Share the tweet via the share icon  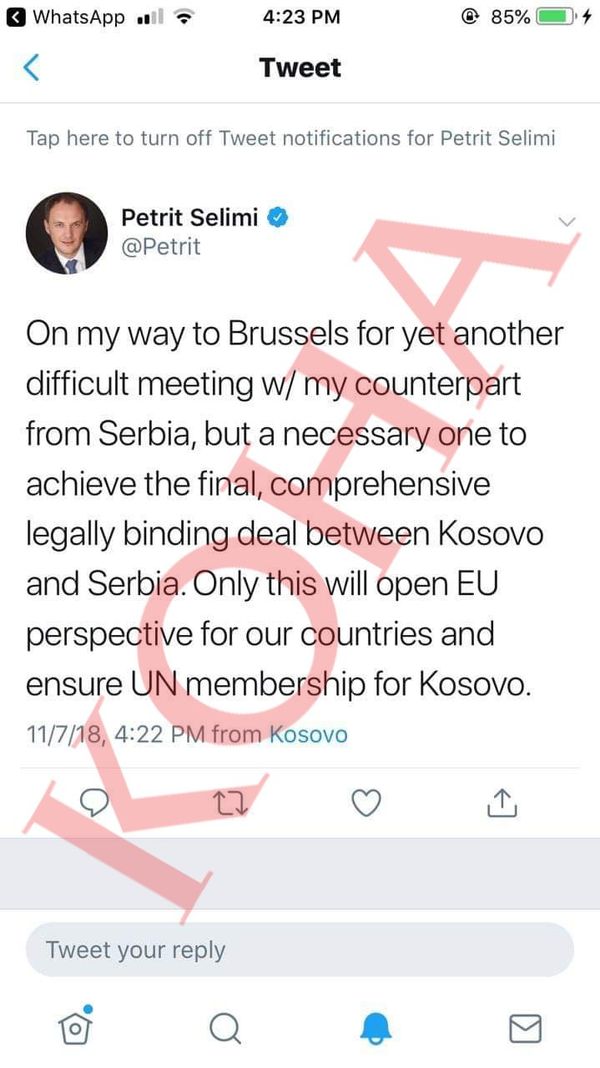tap(502, 803)
